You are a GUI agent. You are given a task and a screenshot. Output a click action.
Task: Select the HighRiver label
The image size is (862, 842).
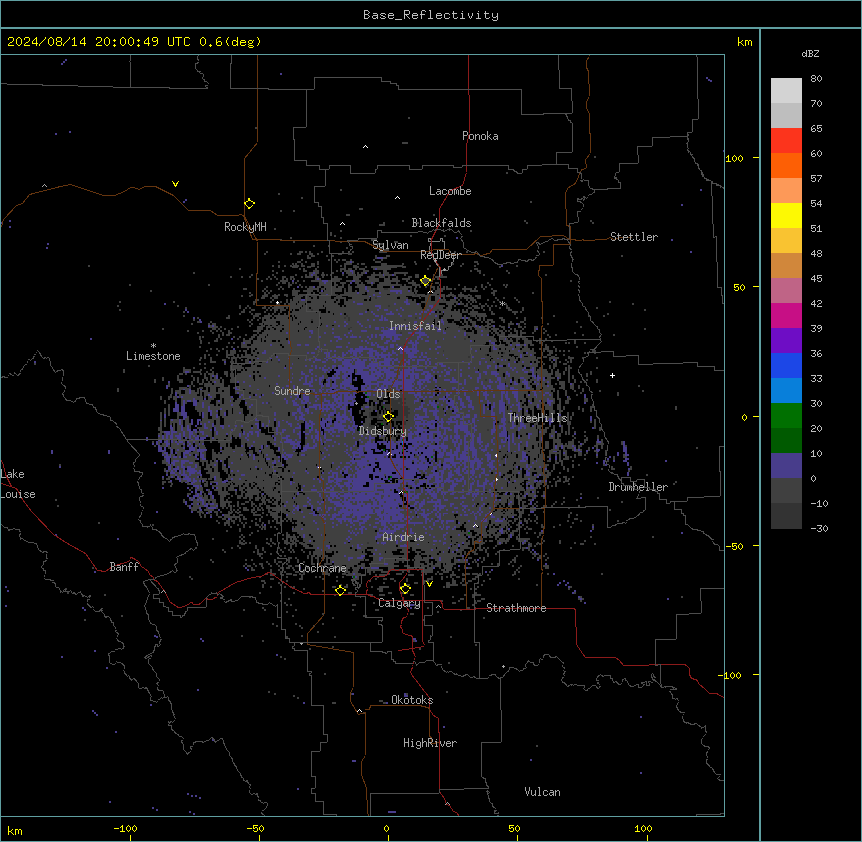click(430, 743)
